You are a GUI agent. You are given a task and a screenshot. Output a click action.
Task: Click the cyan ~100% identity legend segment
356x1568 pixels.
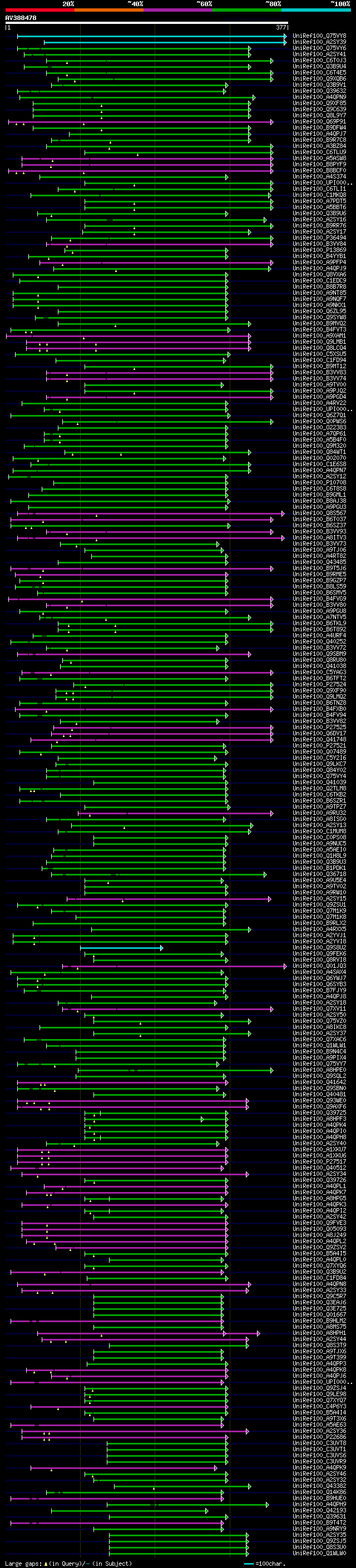click(x=316, y=10)
